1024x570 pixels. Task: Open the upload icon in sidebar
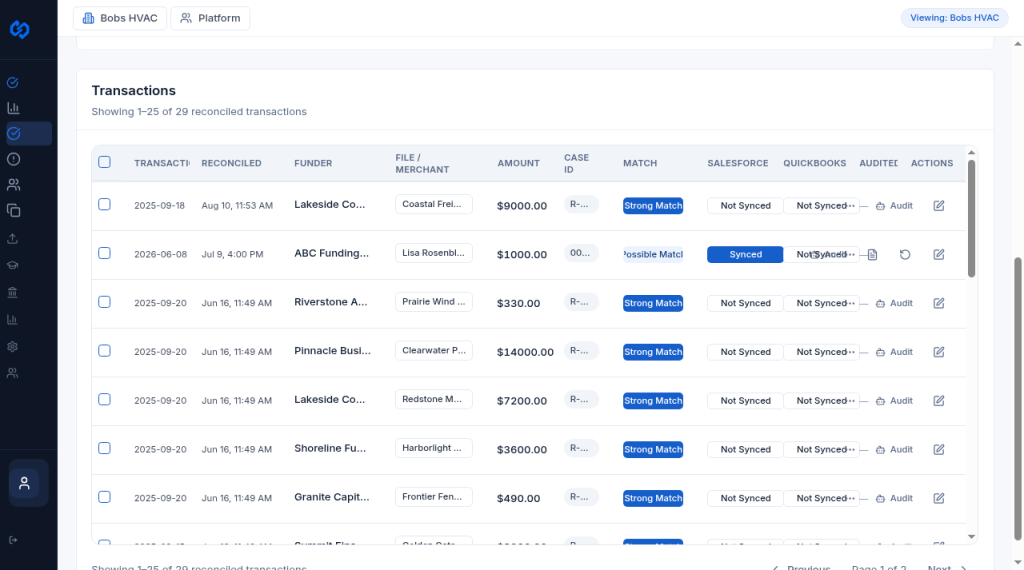point(12,238)
